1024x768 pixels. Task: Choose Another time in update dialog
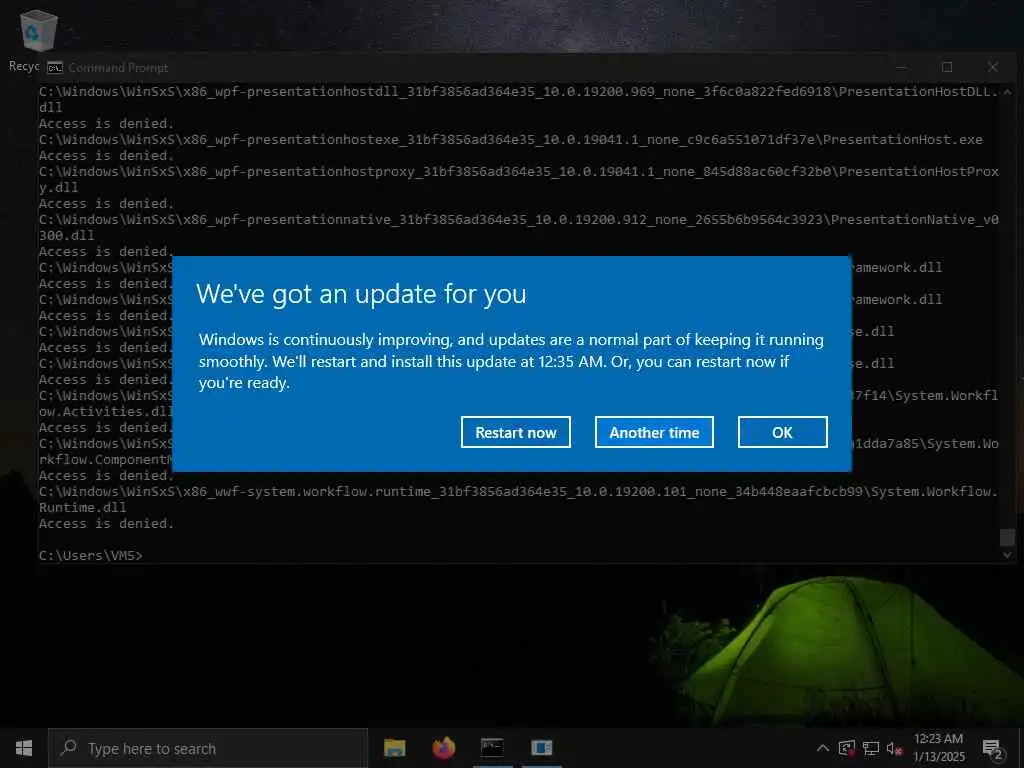point(654,432)
